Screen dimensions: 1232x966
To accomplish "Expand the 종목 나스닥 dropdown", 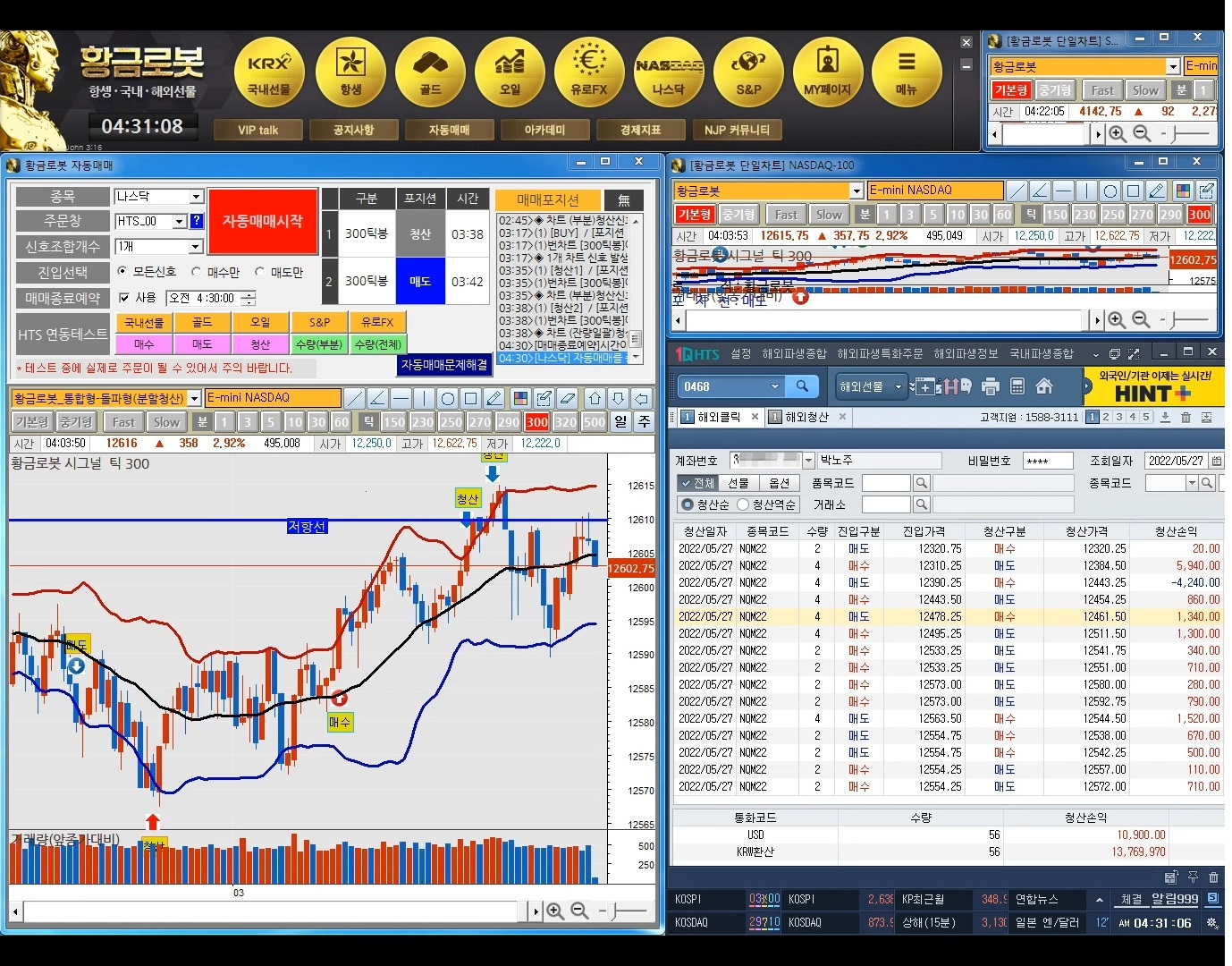I will point(197,197).
